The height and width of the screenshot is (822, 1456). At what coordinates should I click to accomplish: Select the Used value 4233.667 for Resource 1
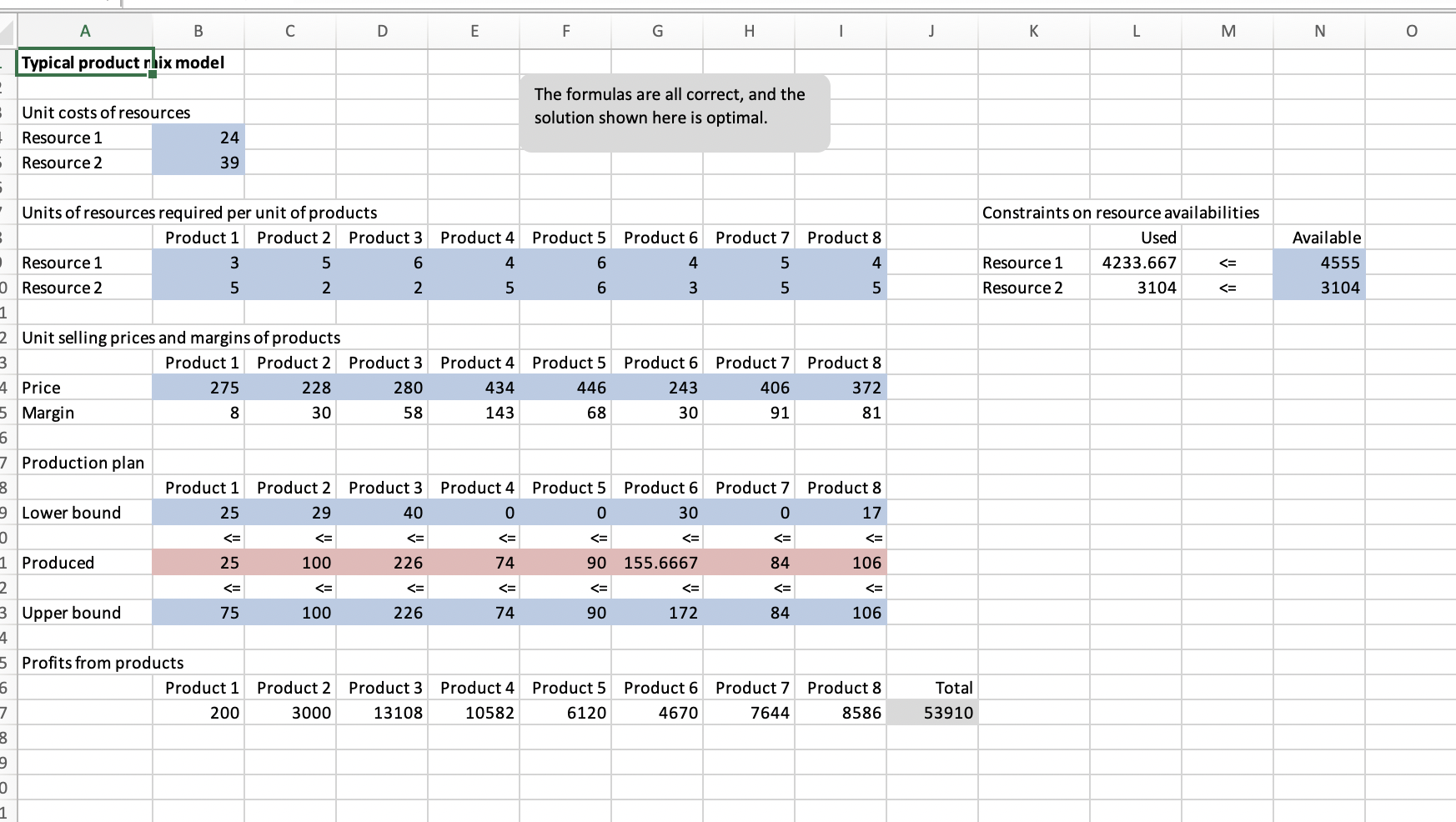point(1137,263)
